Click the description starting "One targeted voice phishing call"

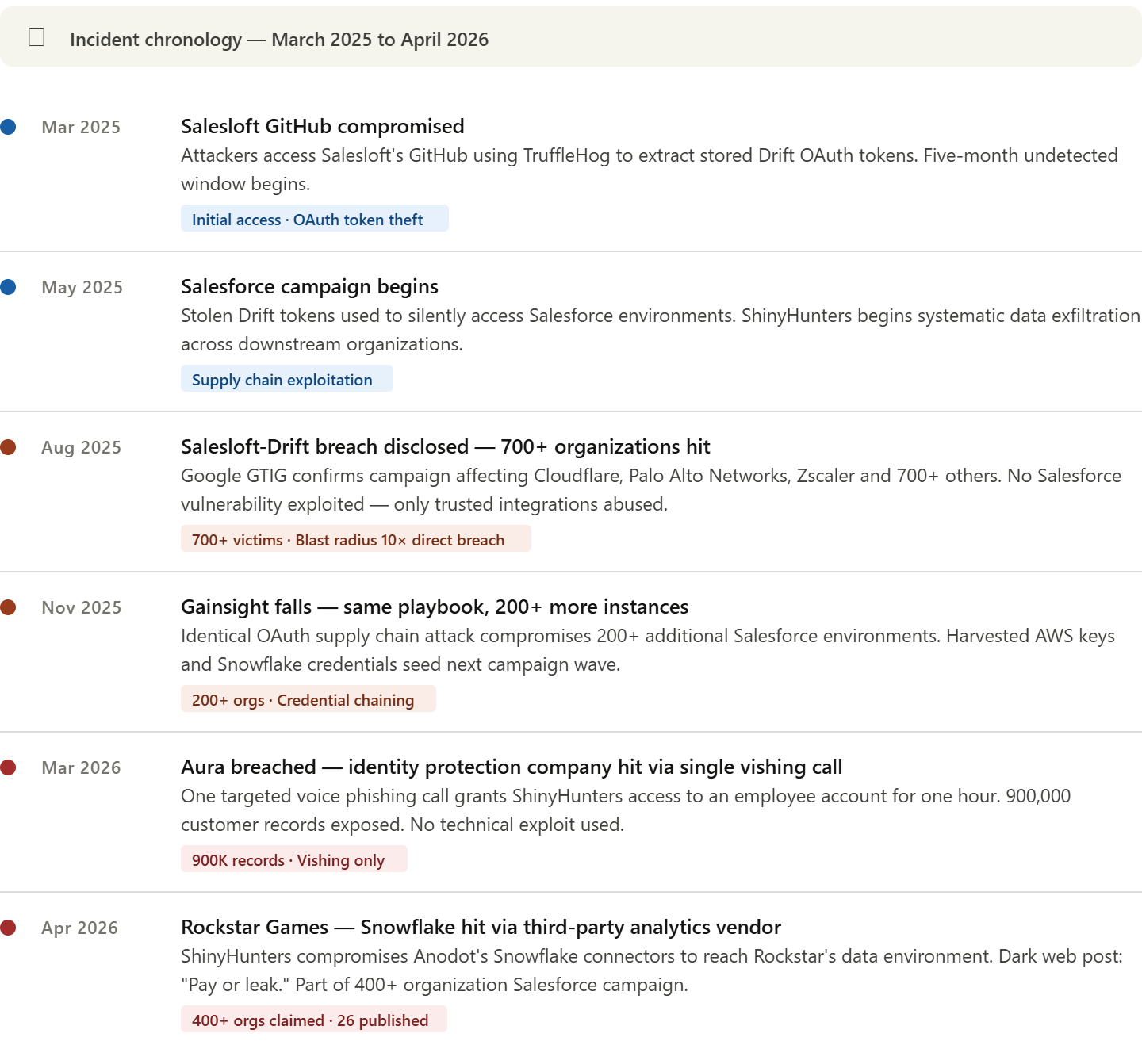[x=626, y=810]
